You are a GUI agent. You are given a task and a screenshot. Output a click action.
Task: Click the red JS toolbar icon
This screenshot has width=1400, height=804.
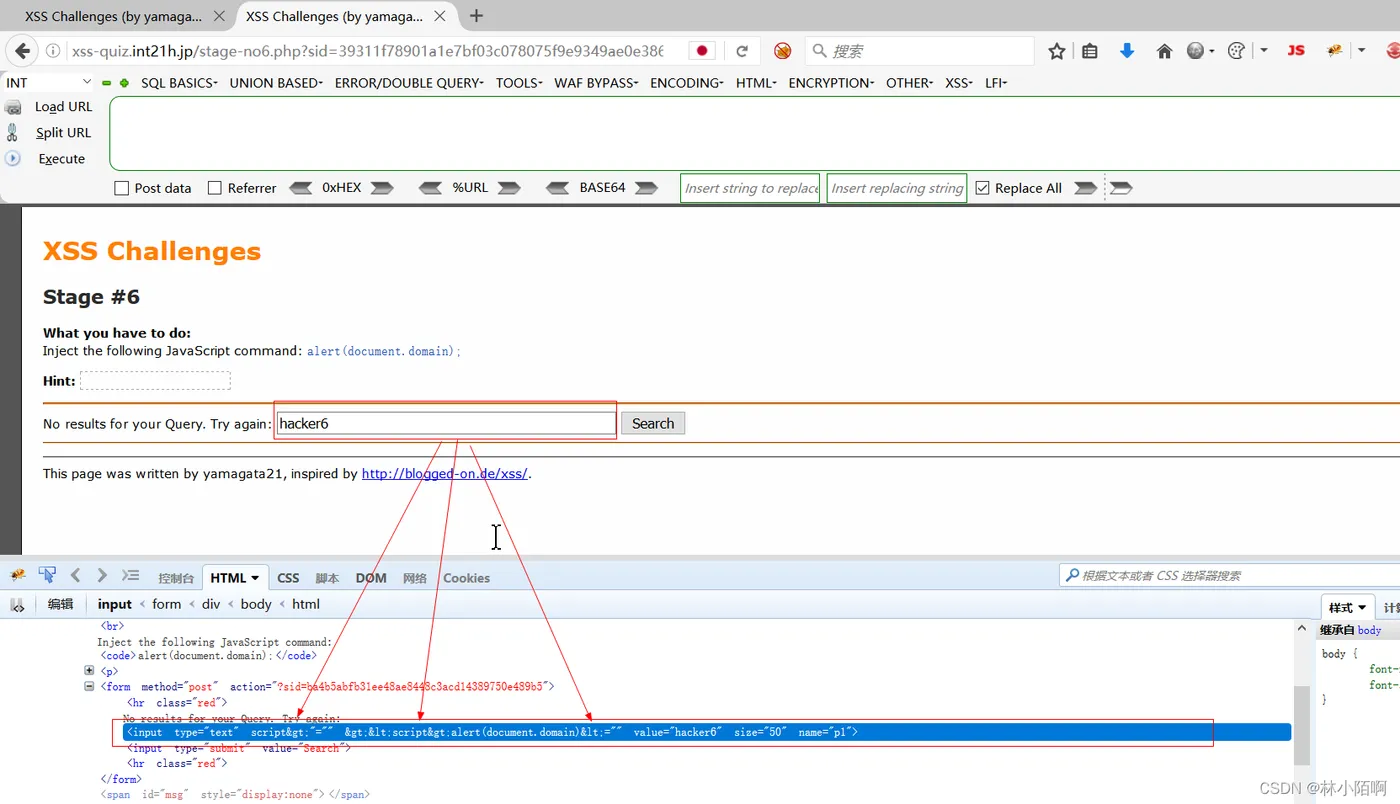[1296, 50]
